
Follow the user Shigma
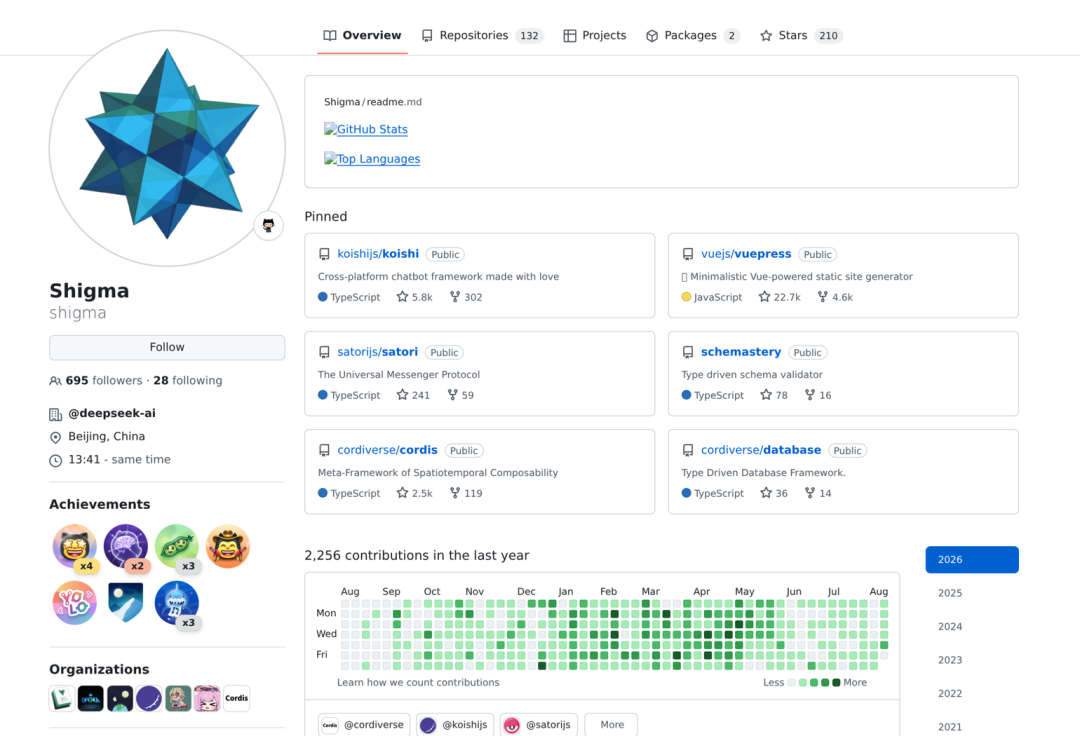(x=167, y=347)
